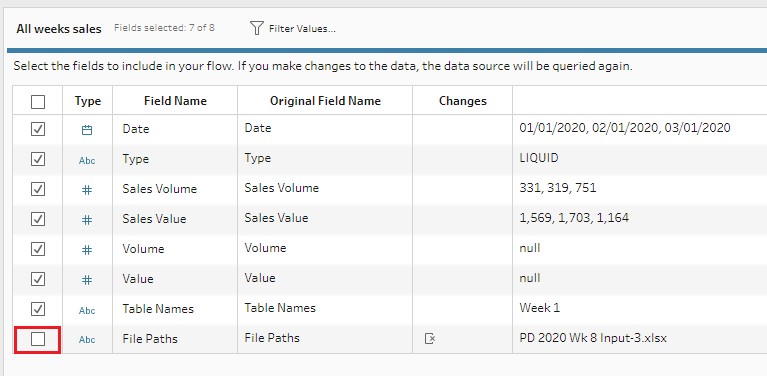The width and height of the screenshot is (767, 376).
Task: Uncheck the Date field checkbox
Action: [38, 129]
